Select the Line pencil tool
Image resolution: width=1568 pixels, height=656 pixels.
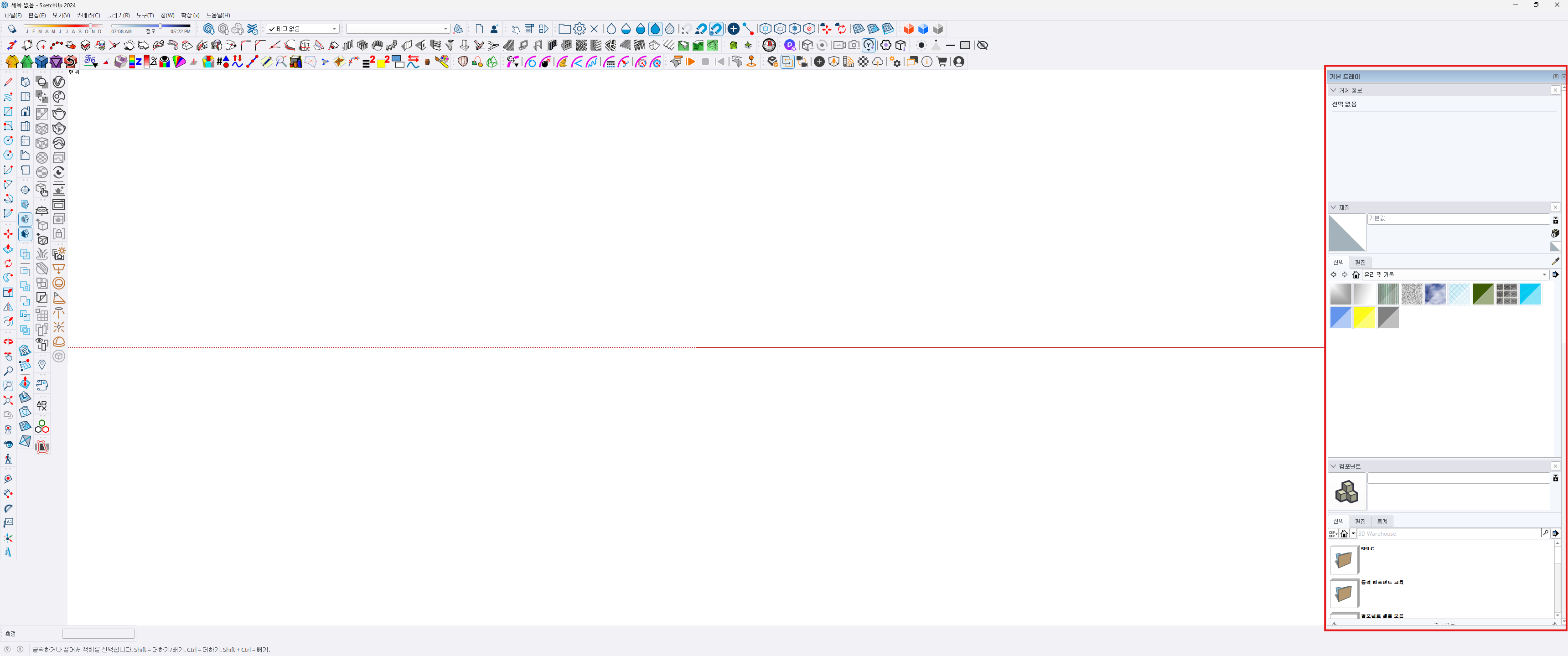tap(8, 82)
